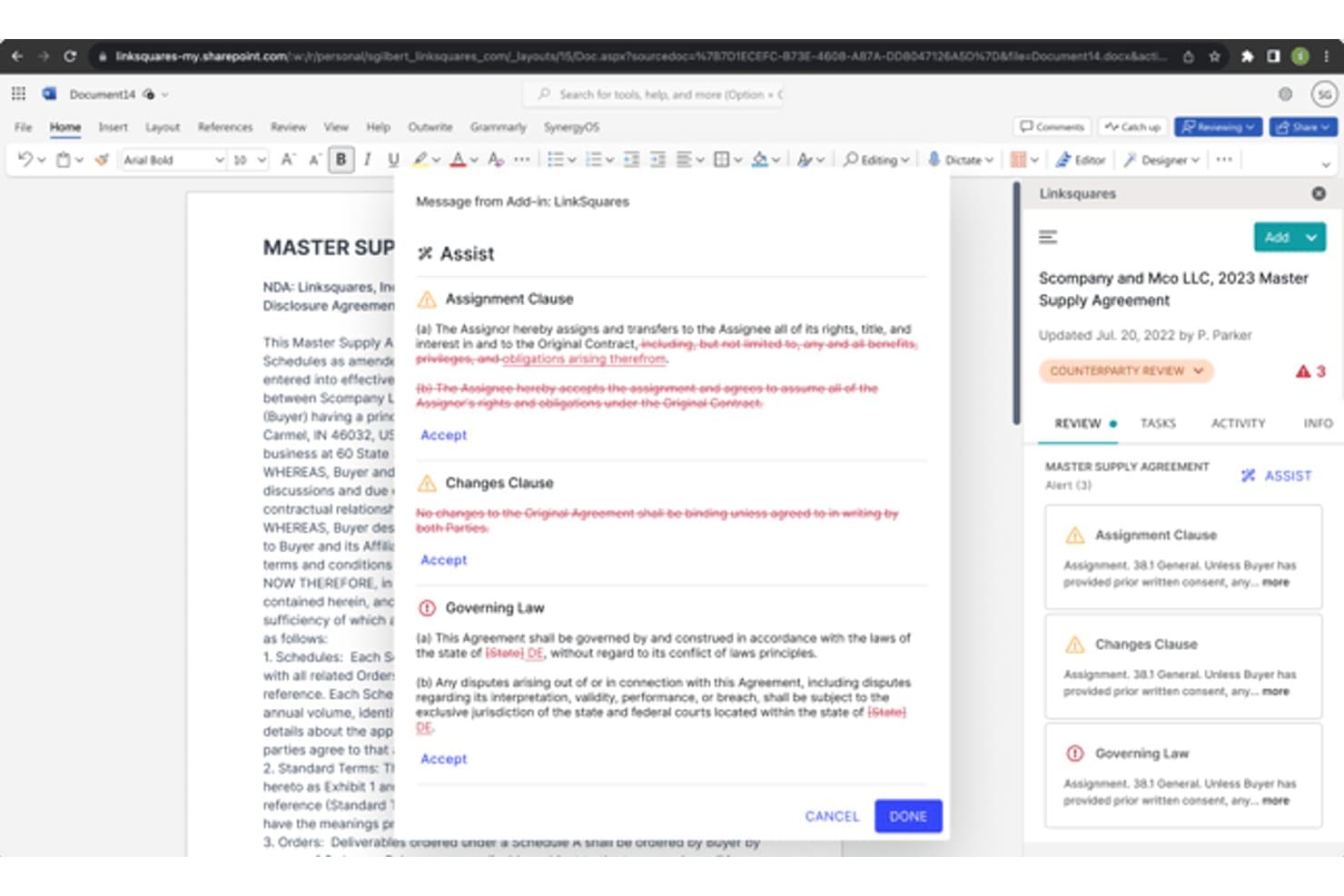
Task: Open the Reviewing mode dropdown
Action: 1218,127
